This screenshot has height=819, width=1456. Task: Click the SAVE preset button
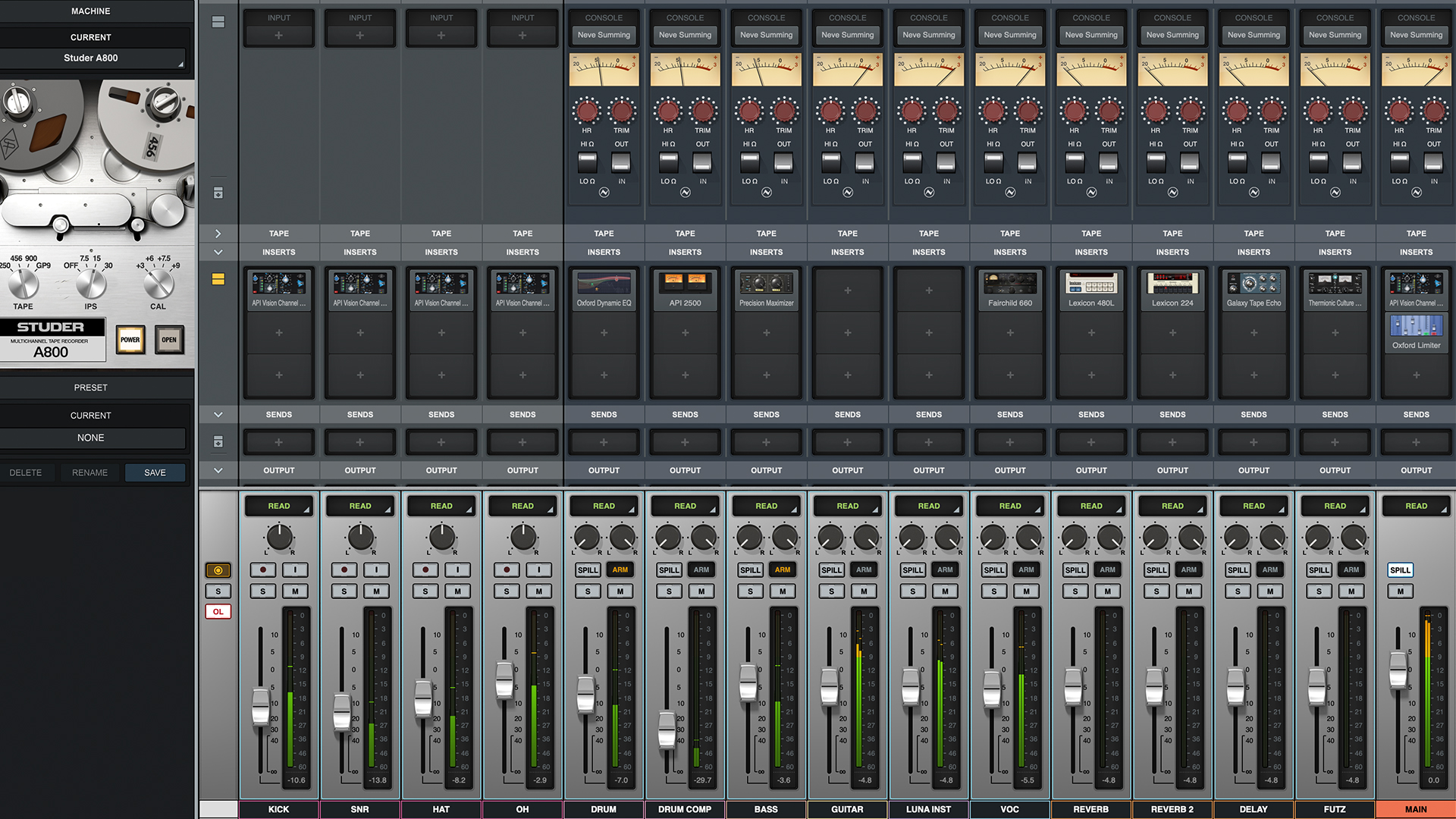coord(155,472)
